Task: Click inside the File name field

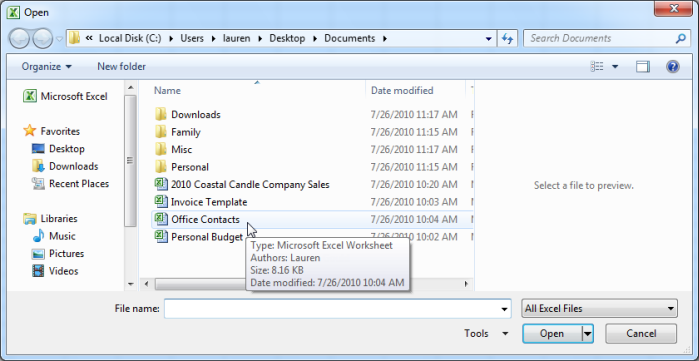Action: (x=337, y=308)
